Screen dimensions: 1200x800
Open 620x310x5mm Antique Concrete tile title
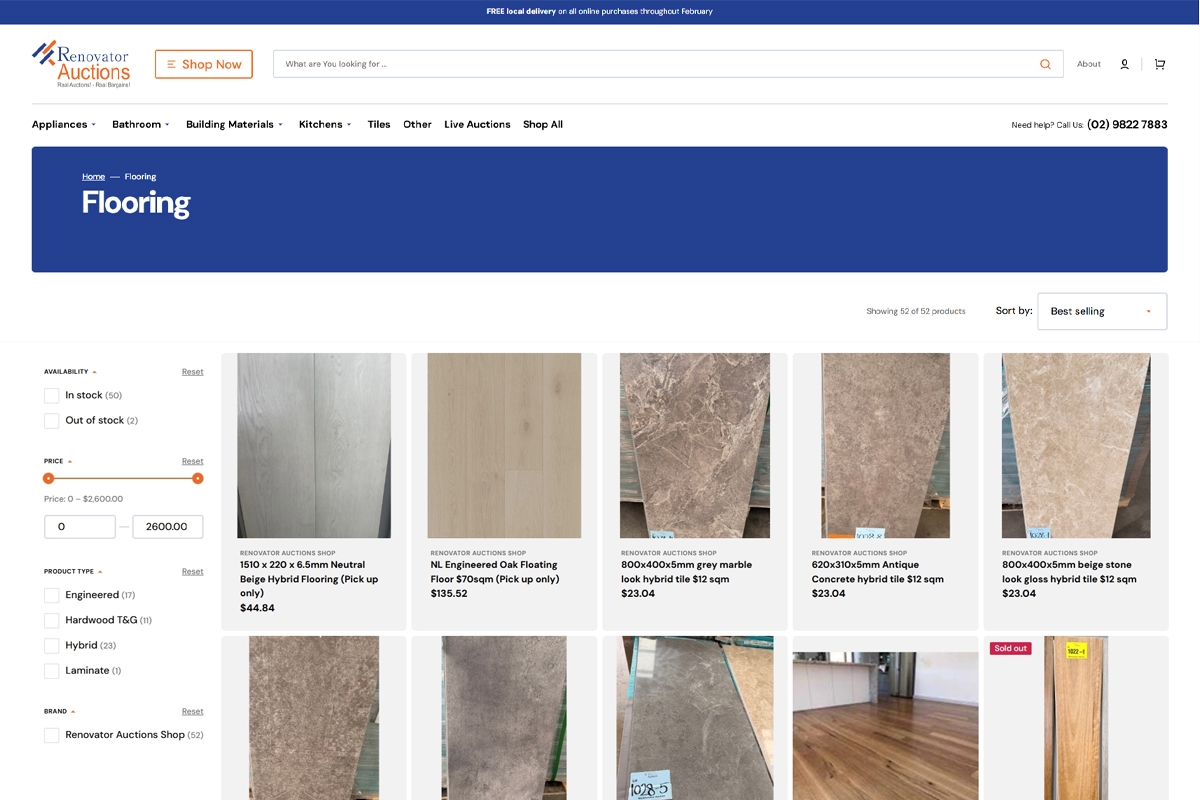click(x=878, y=572)
